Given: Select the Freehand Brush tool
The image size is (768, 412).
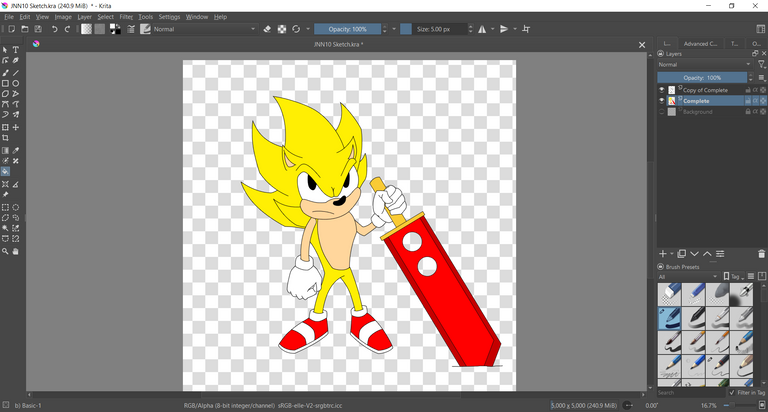Looking at the screenshot, I should [x=5, y=73].
